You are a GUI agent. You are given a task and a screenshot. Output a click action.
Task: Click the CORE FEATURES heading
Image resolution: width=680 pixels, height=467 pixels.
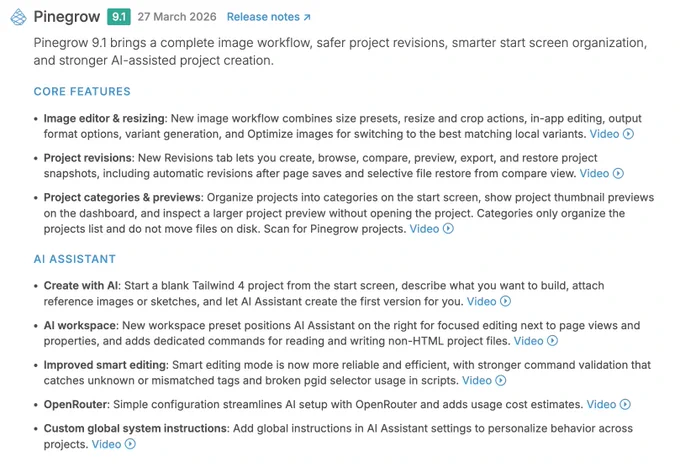[x=82, y=91]
